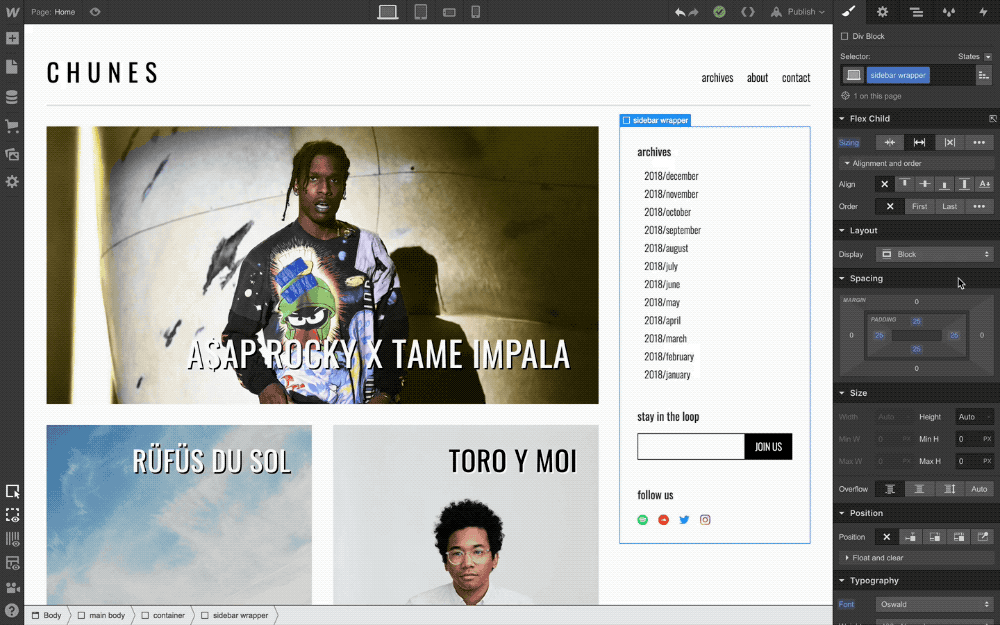Image resolution: width=1000 pixels, height=625 pixels.
Task: Click the JOIN US button
Action: tap(768, 446)
